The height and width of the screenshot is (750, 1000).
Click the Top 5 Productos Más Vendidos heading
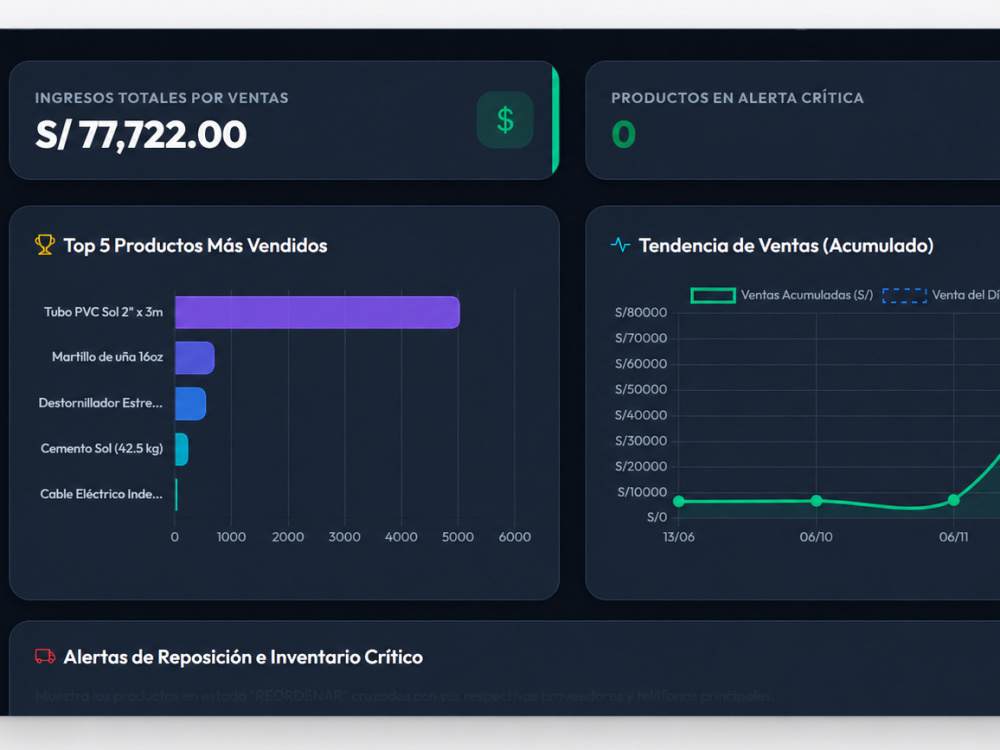(195, 246)
